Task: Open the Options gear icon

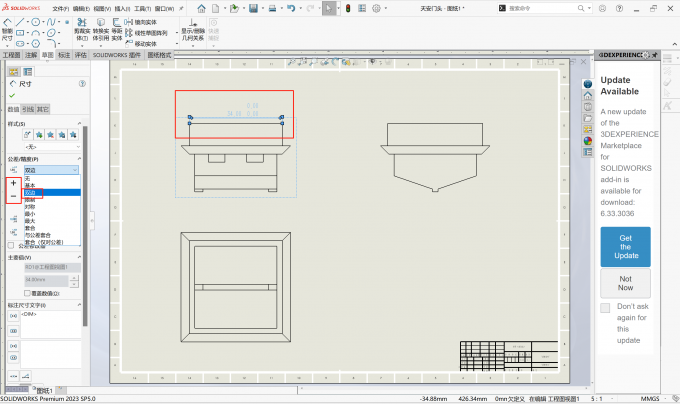Action: tap(376, 8)
